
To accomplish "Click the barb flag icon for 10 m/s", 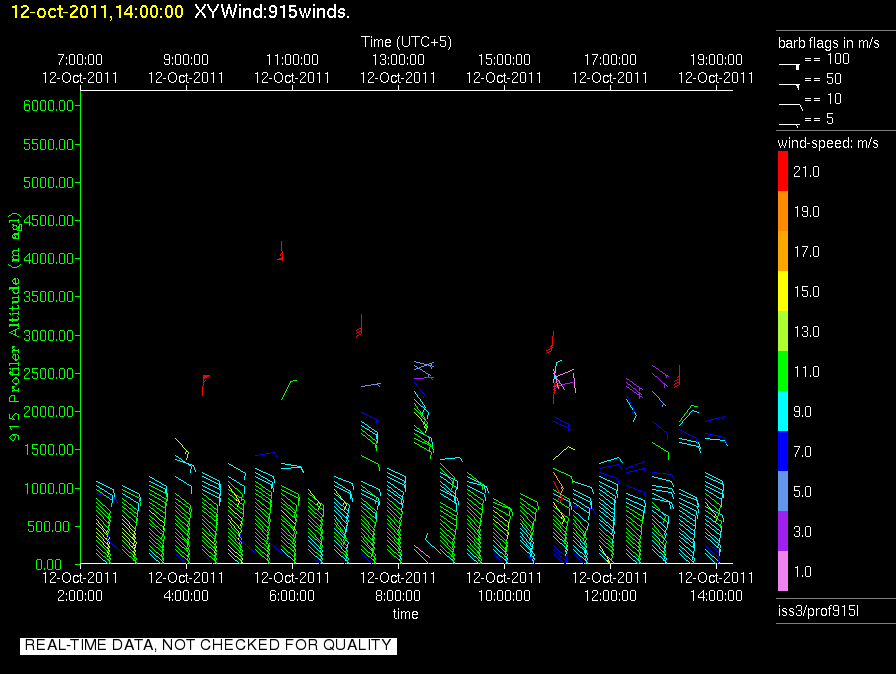I will (791, 106).
